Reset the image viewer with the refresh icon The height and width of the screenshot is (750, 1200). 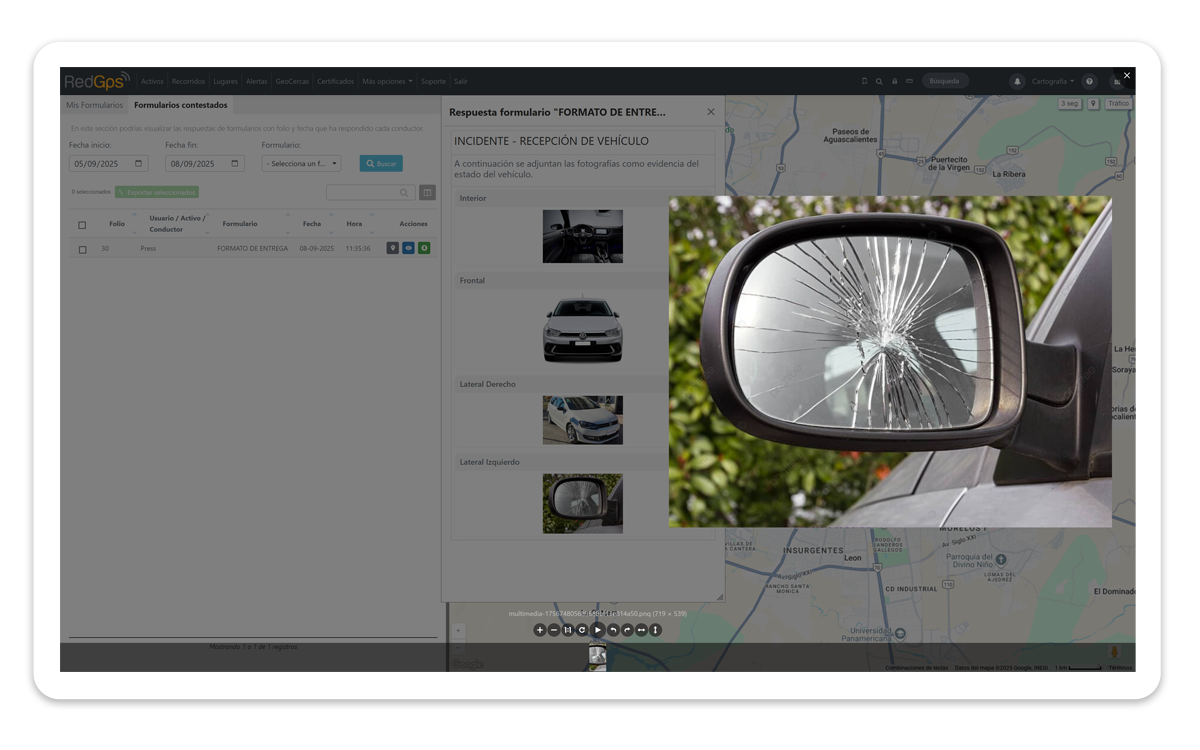click(x=582, y=630)
